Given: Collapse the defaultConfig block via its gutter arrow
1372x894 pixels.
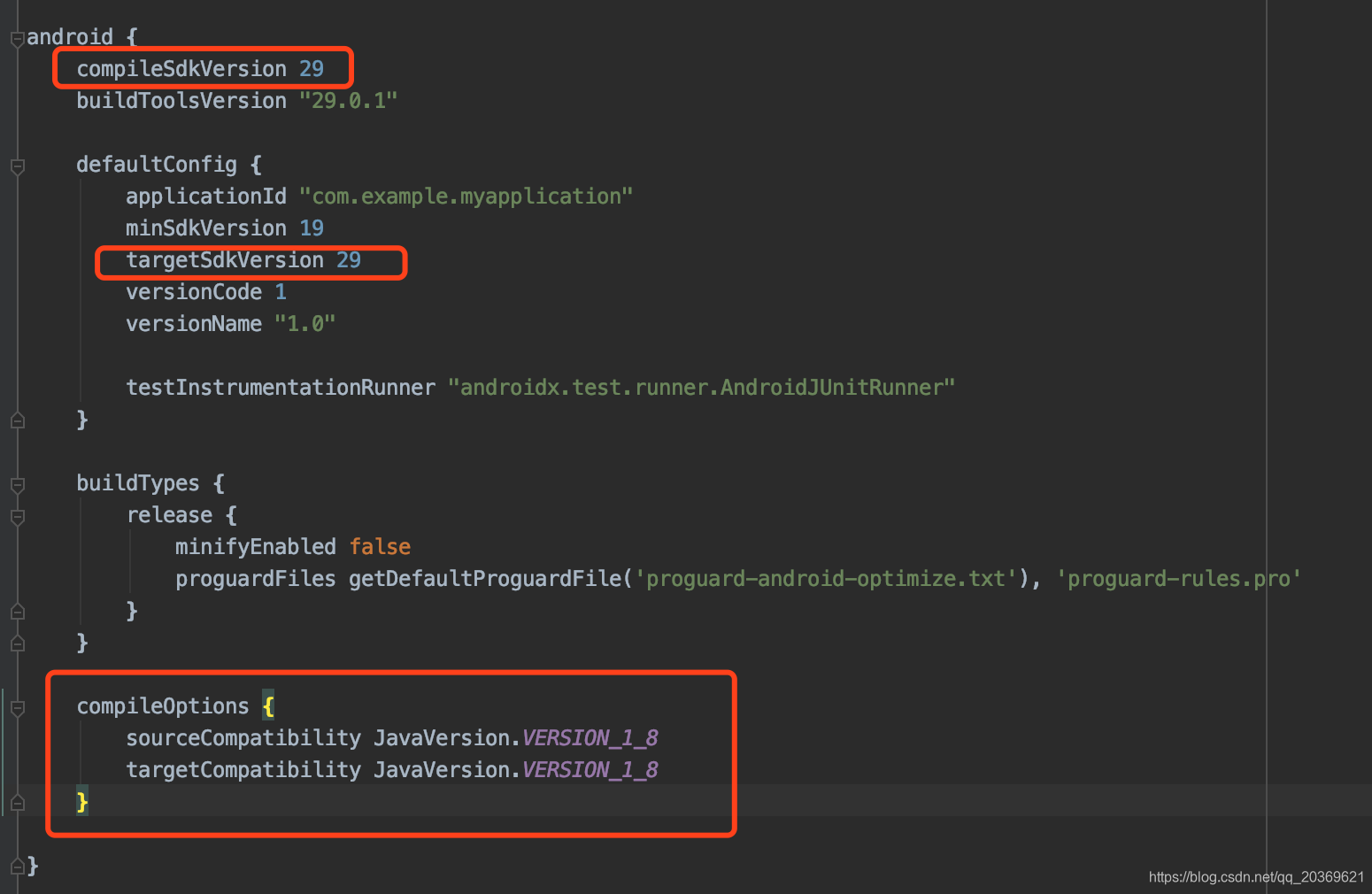Looking at the screenshot, I should 17,165.
